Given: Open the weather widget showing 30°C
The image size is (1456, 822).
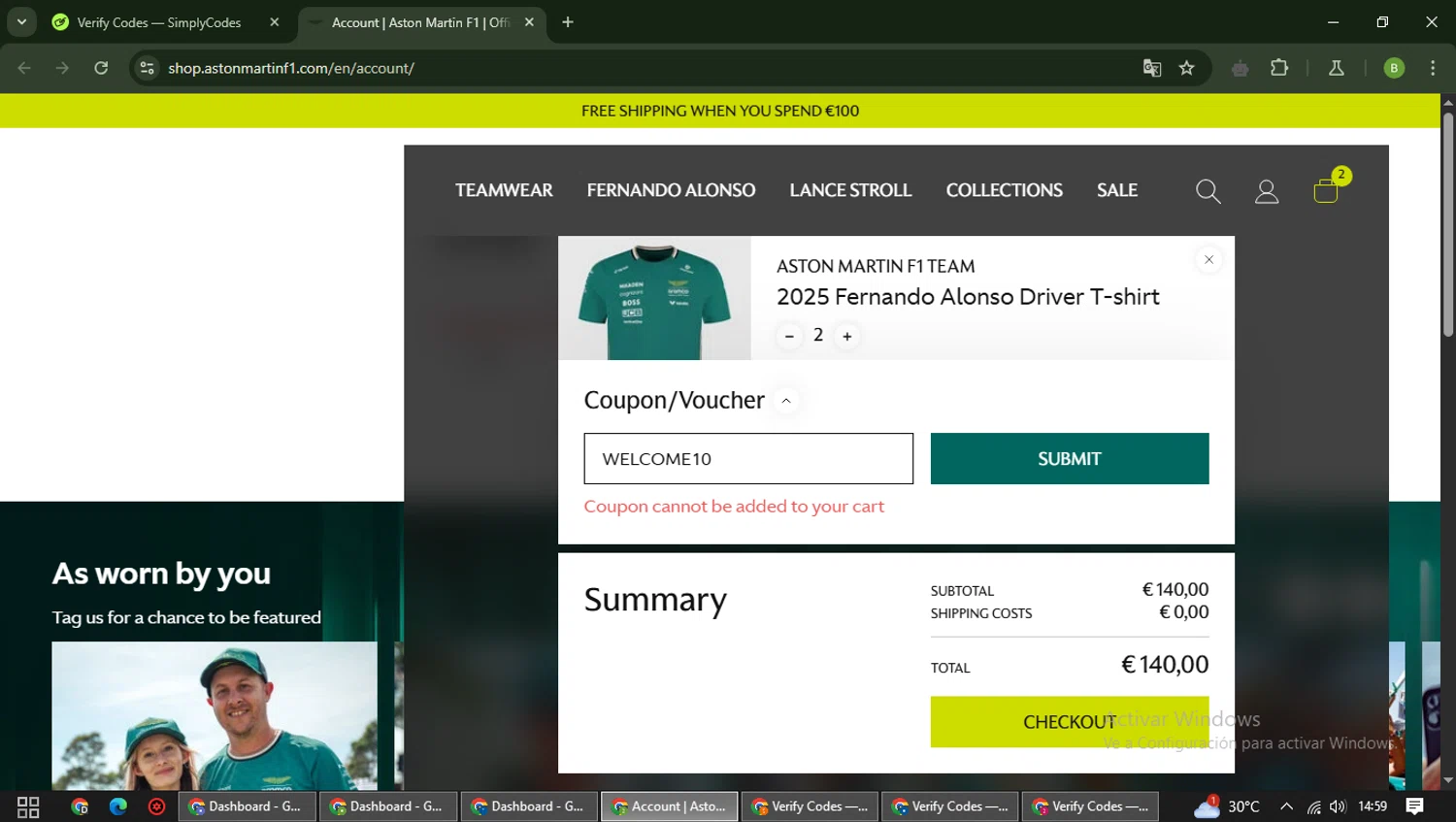Looking at the screenshot, I should 1227,806.
